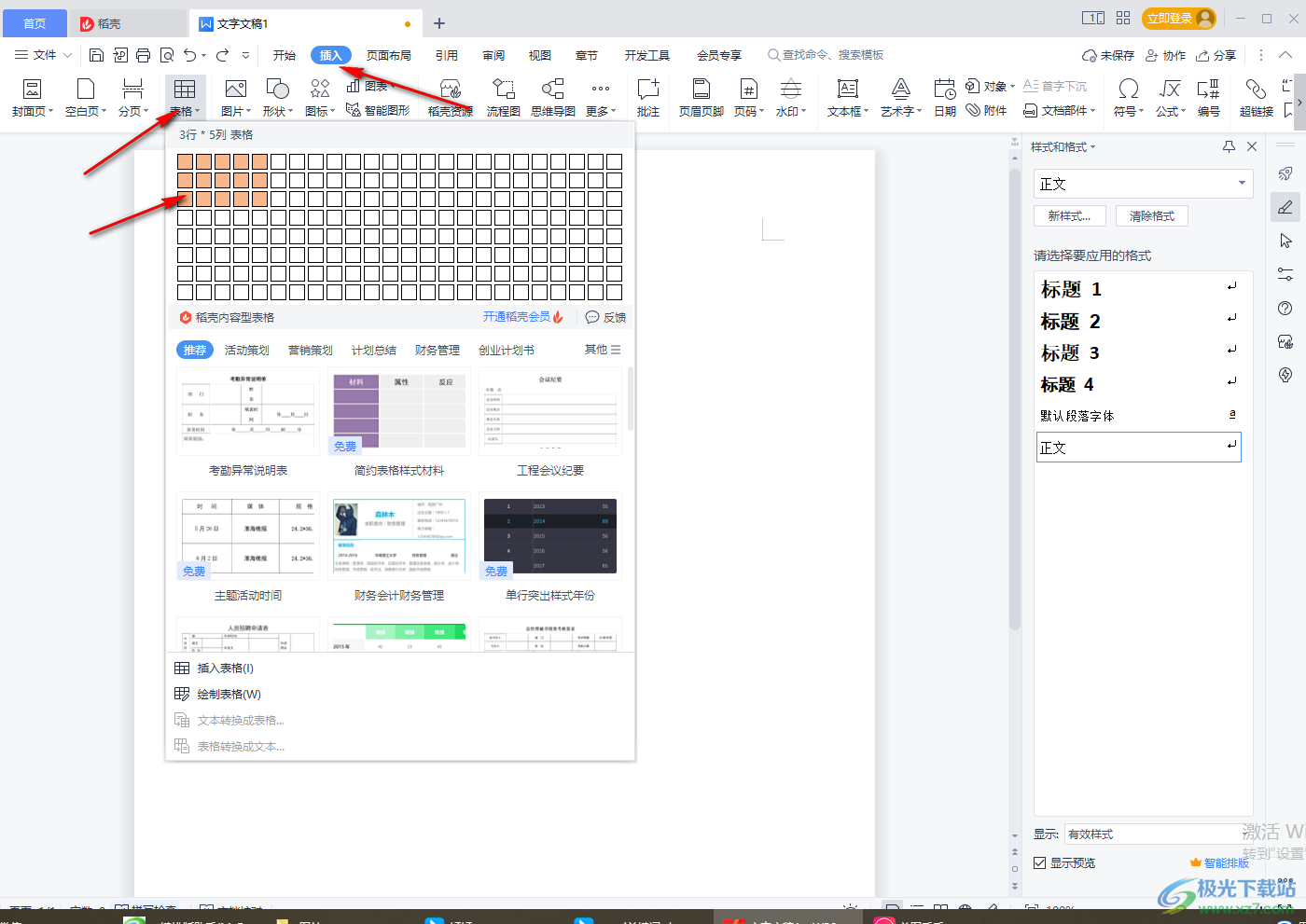1306x924 pixels.
Task: Insert Page Number (页码)
Action: (x=748, y=98)
